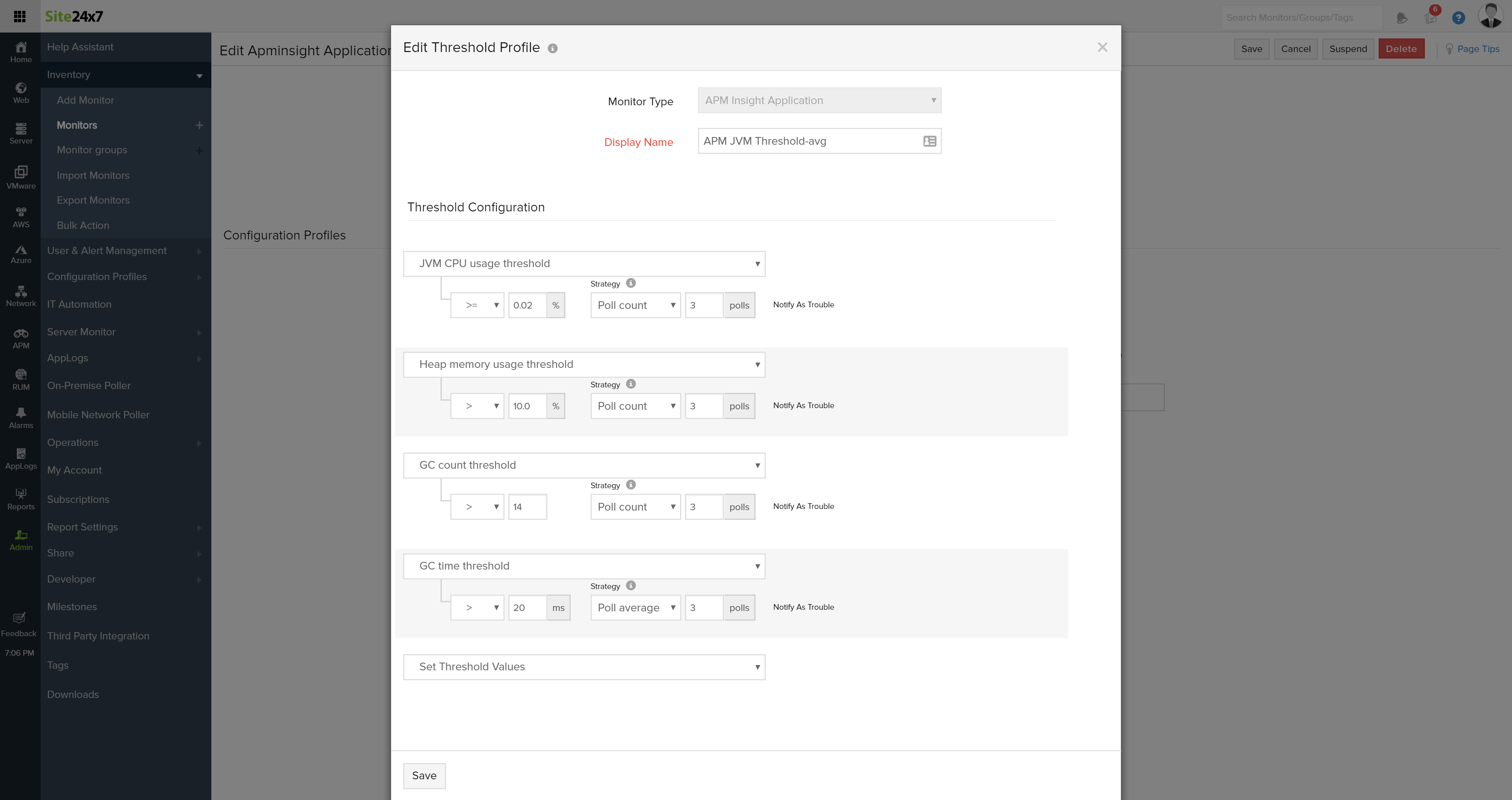
Task: Click GC count threshold value field
Action: pos(526,507)
